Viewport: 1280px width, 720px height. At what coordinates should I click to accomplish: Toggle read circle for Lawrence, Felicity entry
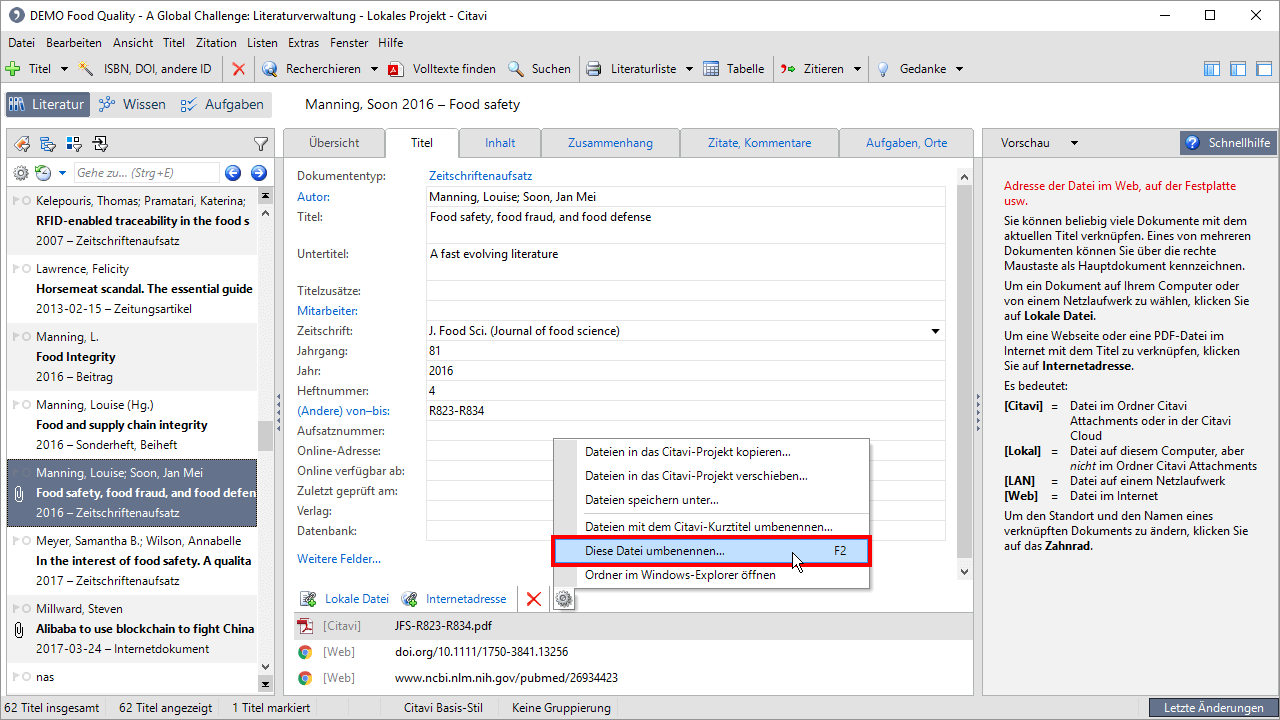26,269
